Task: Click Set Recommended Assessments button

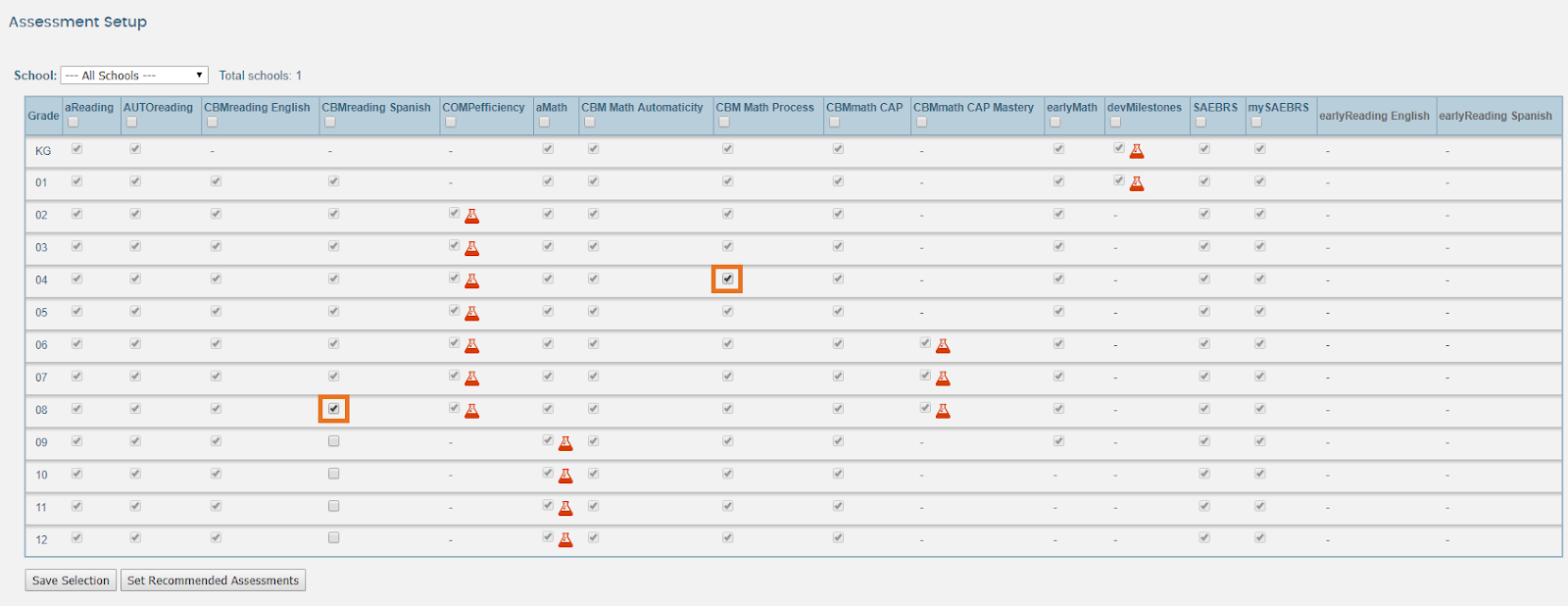Action: (213, 581)
